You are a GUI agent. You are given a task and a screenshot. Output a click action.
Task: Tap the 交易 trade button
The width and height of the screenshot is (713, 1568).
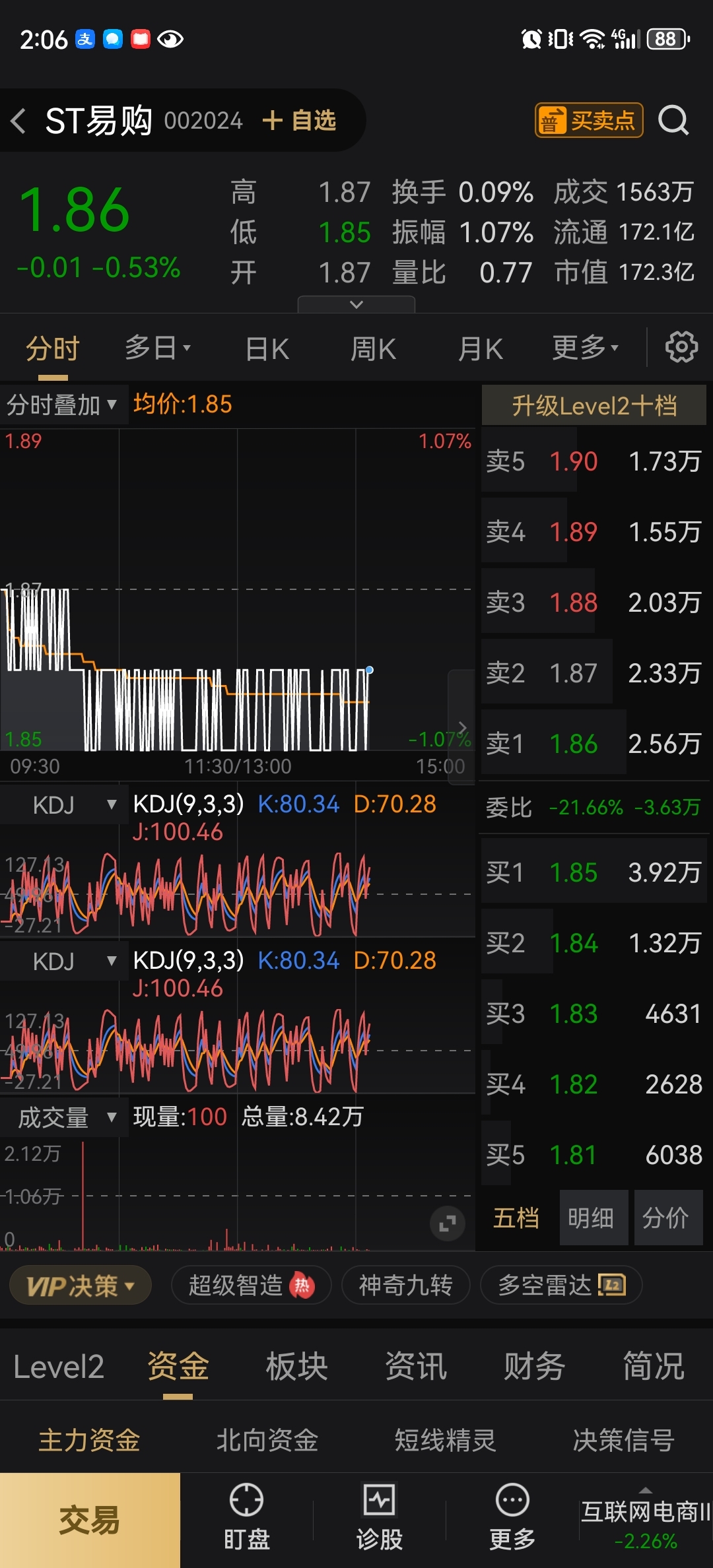pyautogui.click(x=90, y=1520)
